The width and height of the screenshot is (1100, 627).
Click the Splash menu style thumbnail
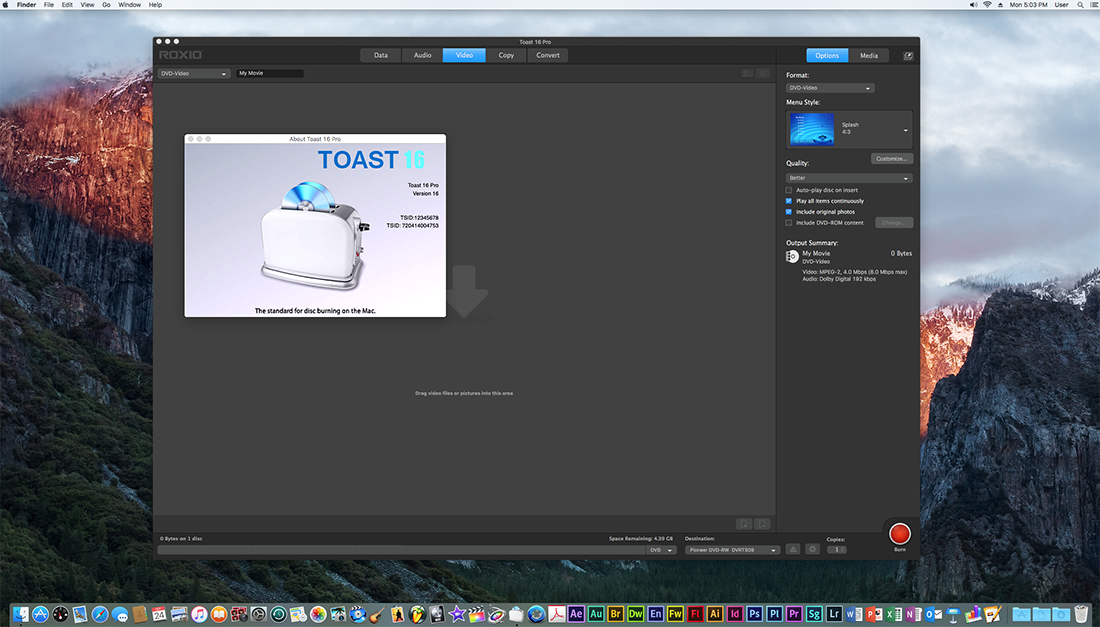(811, 130)
